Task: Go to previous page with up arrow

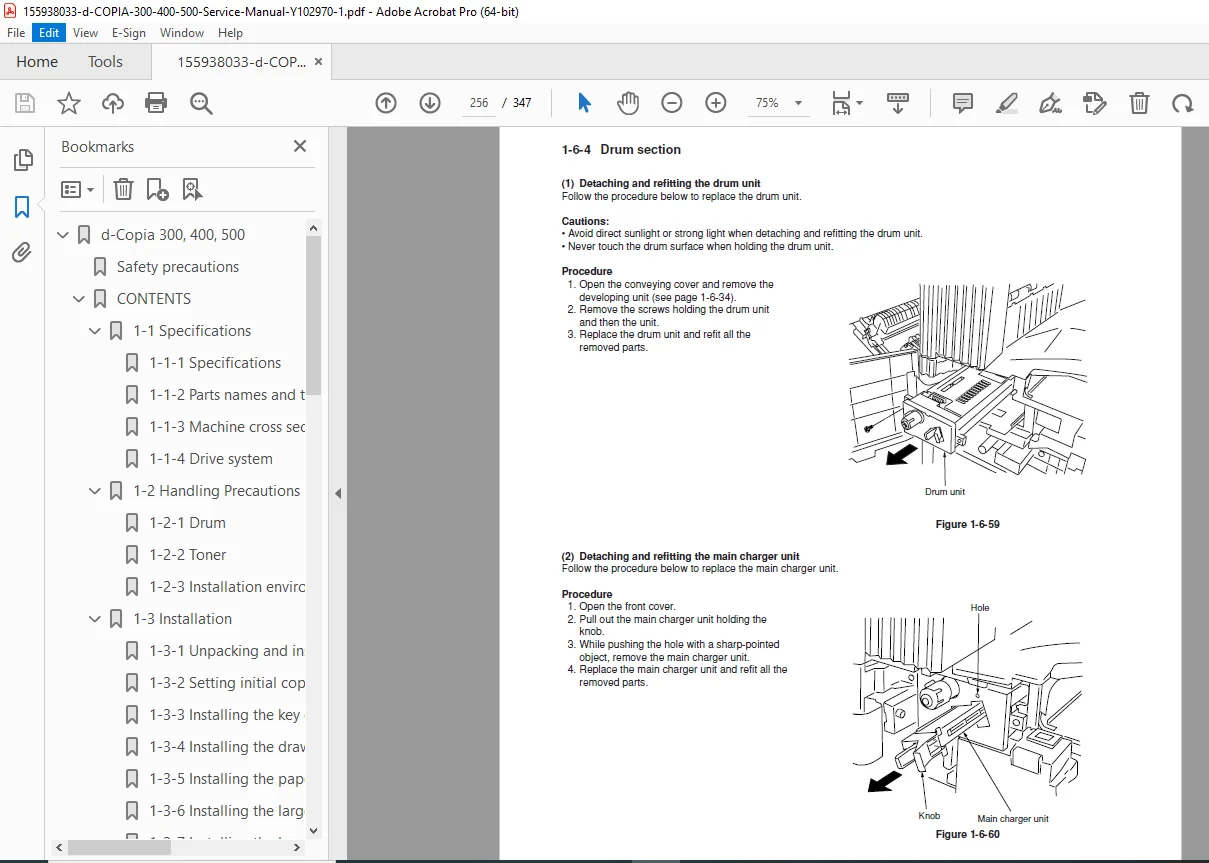Action: 386,103
